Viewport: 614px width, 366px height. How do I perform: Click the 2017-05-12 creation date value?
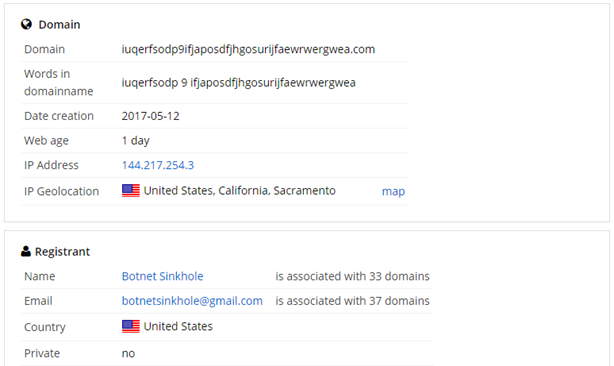(x=150, y=116)
